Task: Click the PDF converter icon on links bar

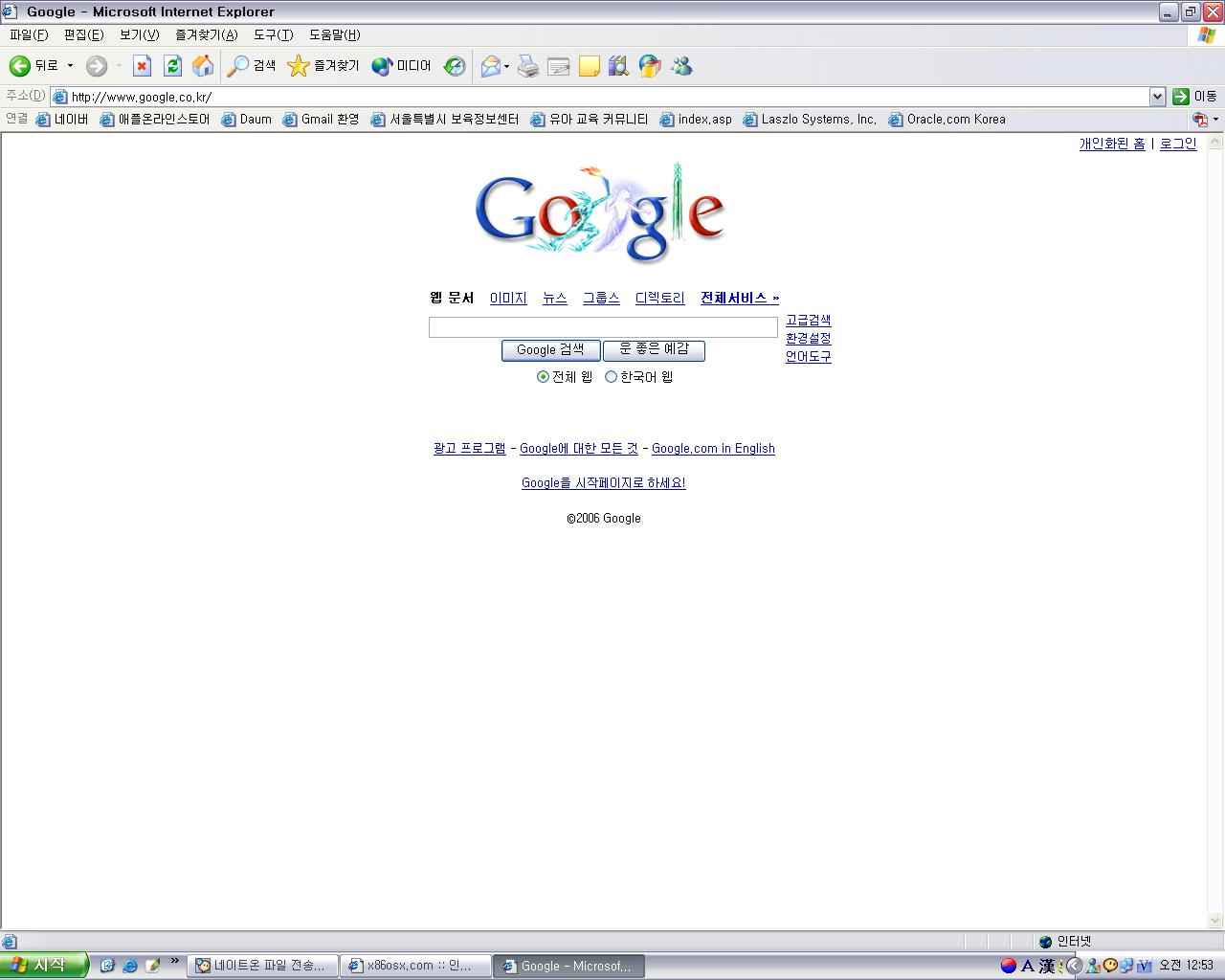Action: tap(1200, 120)
